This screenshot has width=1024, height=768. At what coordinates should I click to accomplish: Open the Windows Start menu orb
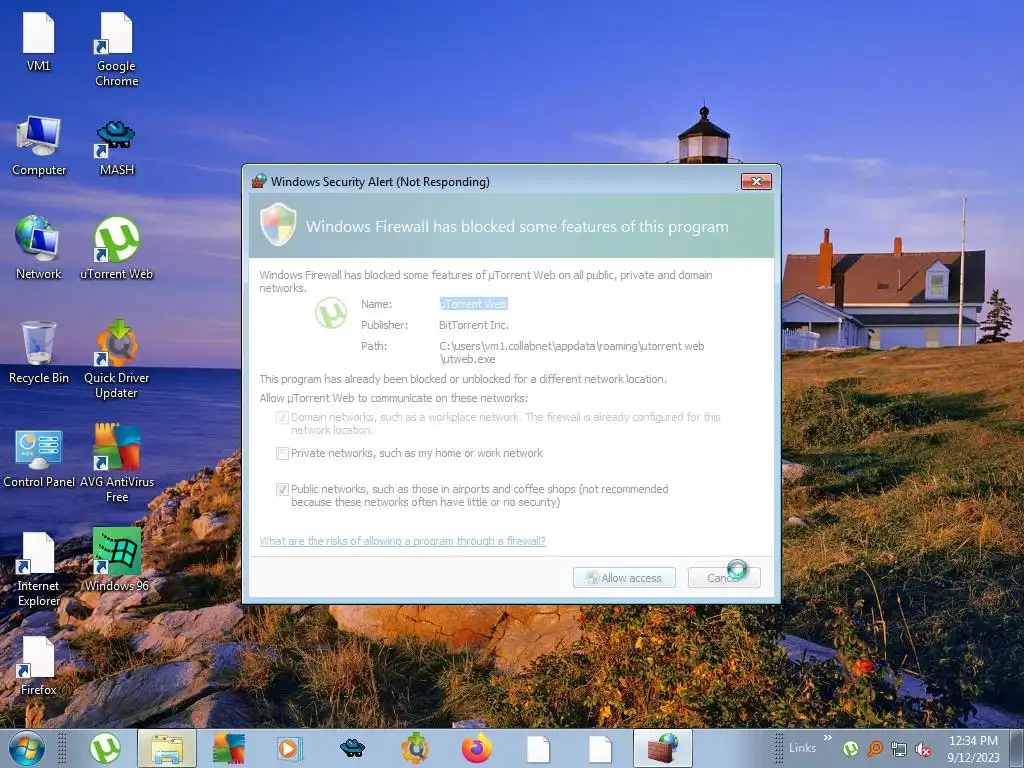pos(27,748)
